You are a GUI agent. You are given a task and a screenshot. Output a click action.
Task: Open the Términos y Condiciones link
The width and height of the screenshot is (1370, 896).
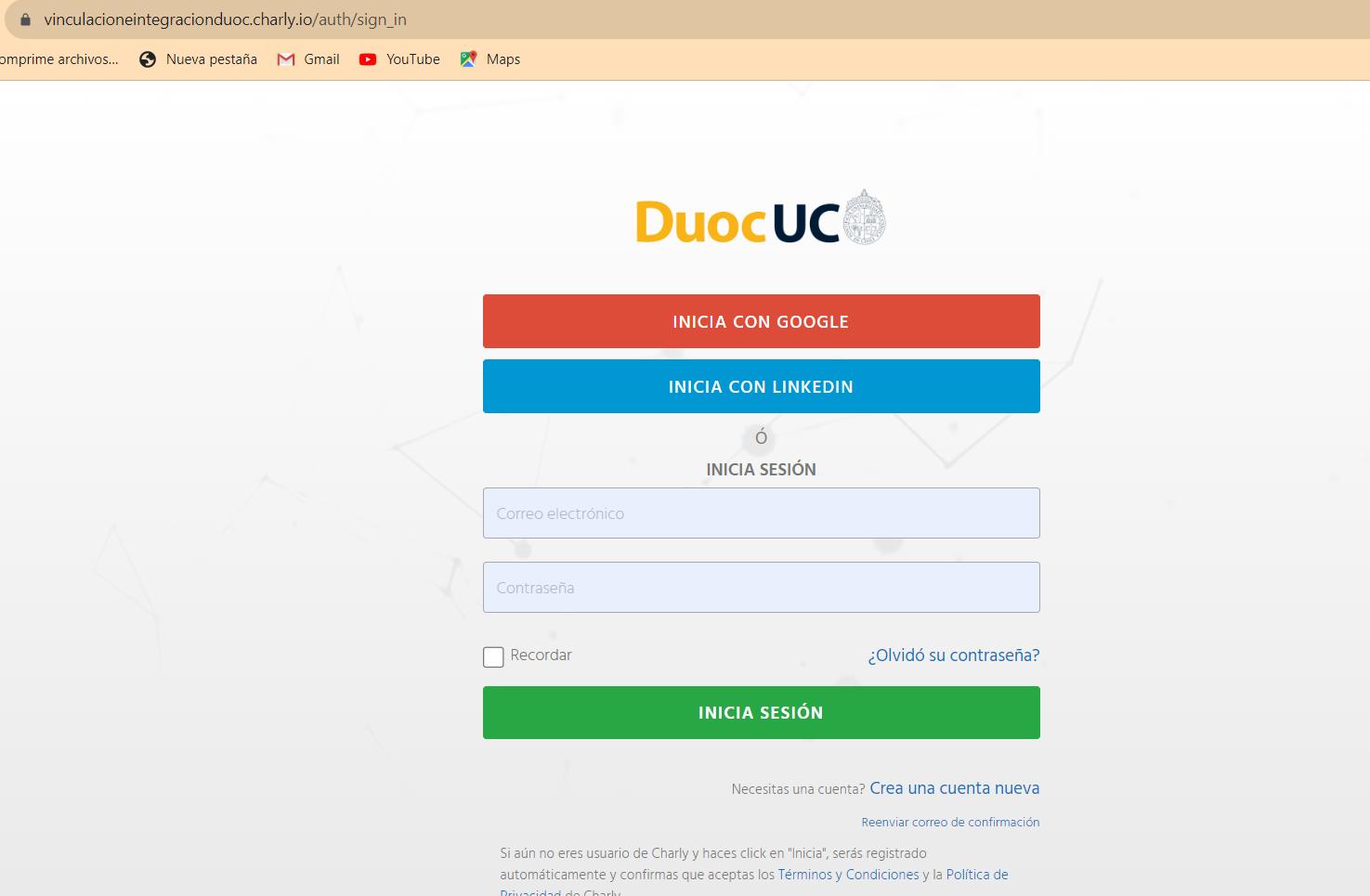(848, 875)
